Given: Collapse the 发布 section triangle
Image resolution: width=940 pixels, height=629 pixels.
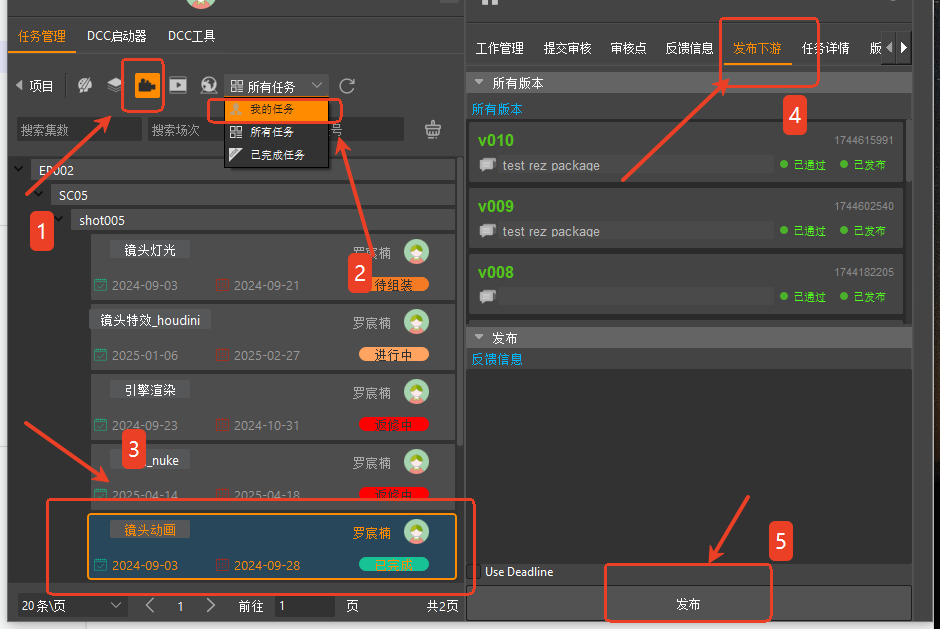Looking at the screenshot, I should point(480,338).
